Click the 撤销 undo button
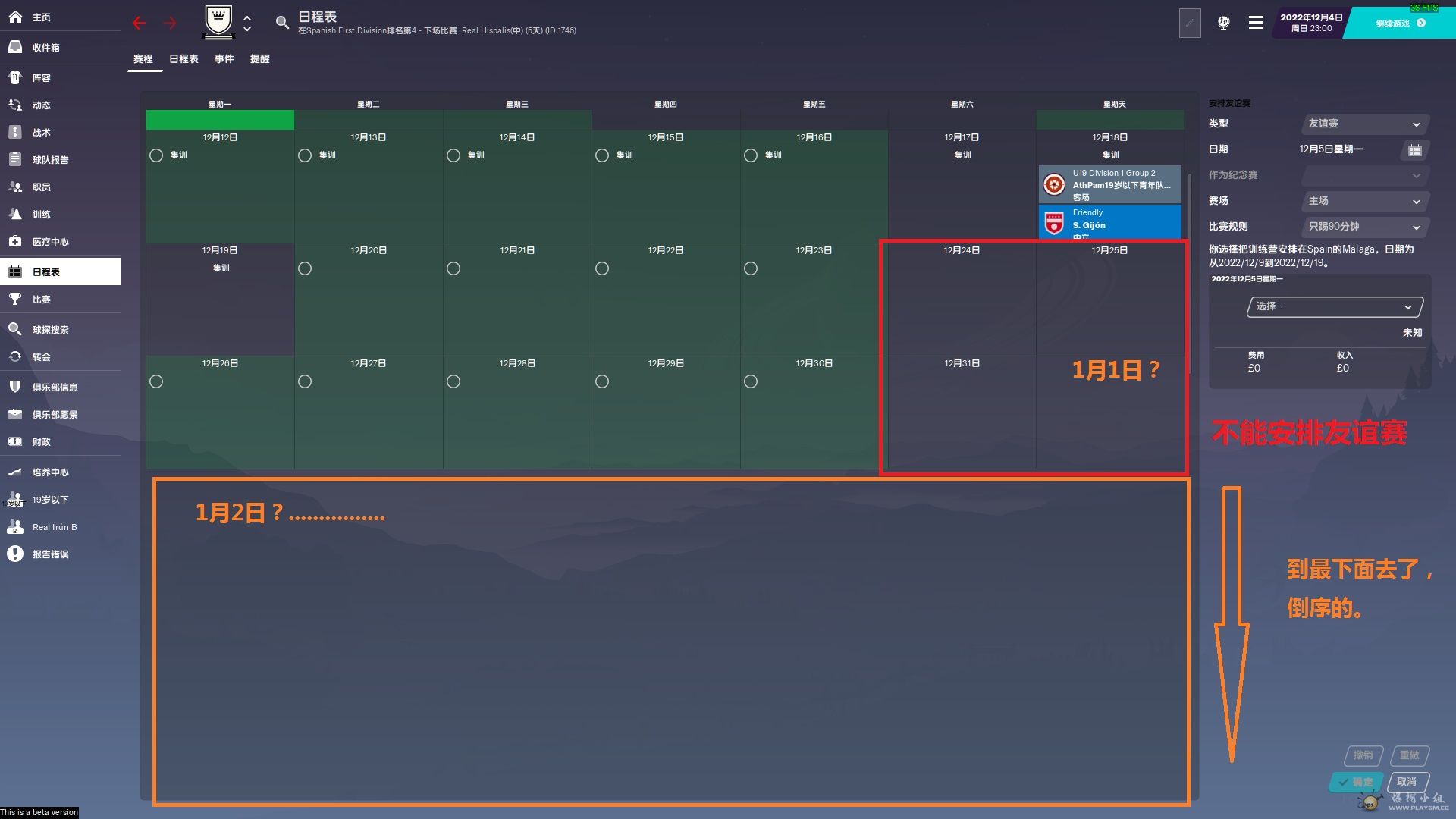The image size is (1456, 819). 1363,755
